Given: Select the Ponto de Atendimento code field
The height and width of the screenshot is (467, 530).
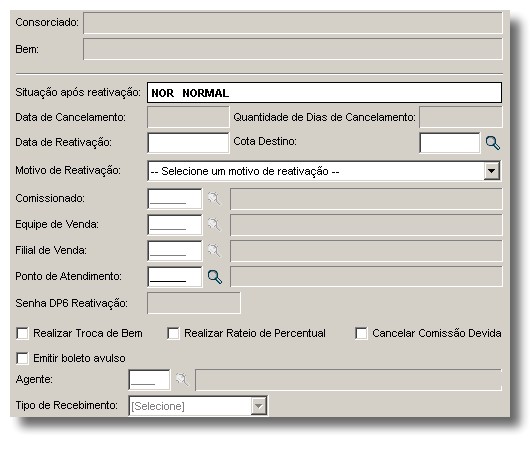Looking at the screenshot, I should [x=175, y=277].
